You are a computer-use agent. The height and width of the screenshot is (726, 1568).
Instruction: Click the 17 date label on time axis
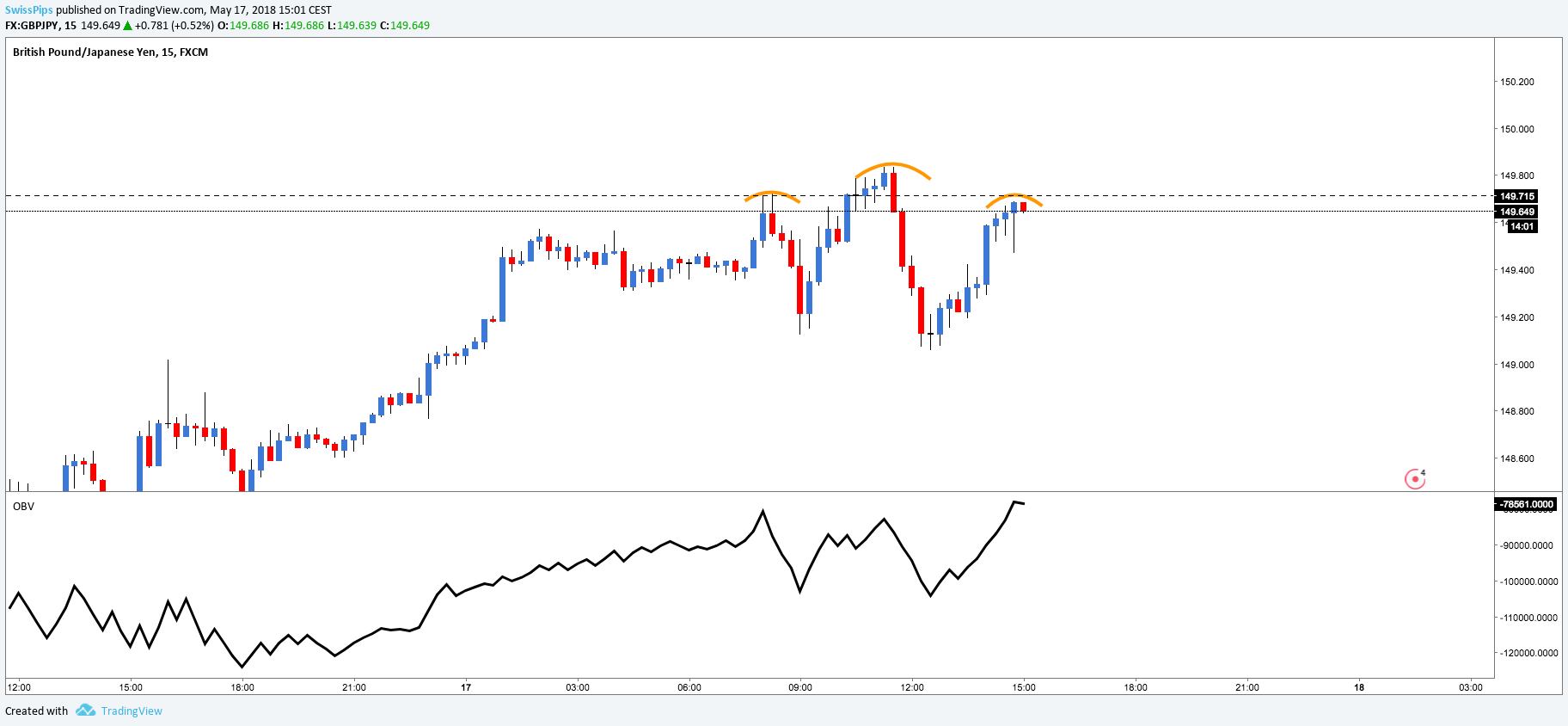tap(466, 687)
